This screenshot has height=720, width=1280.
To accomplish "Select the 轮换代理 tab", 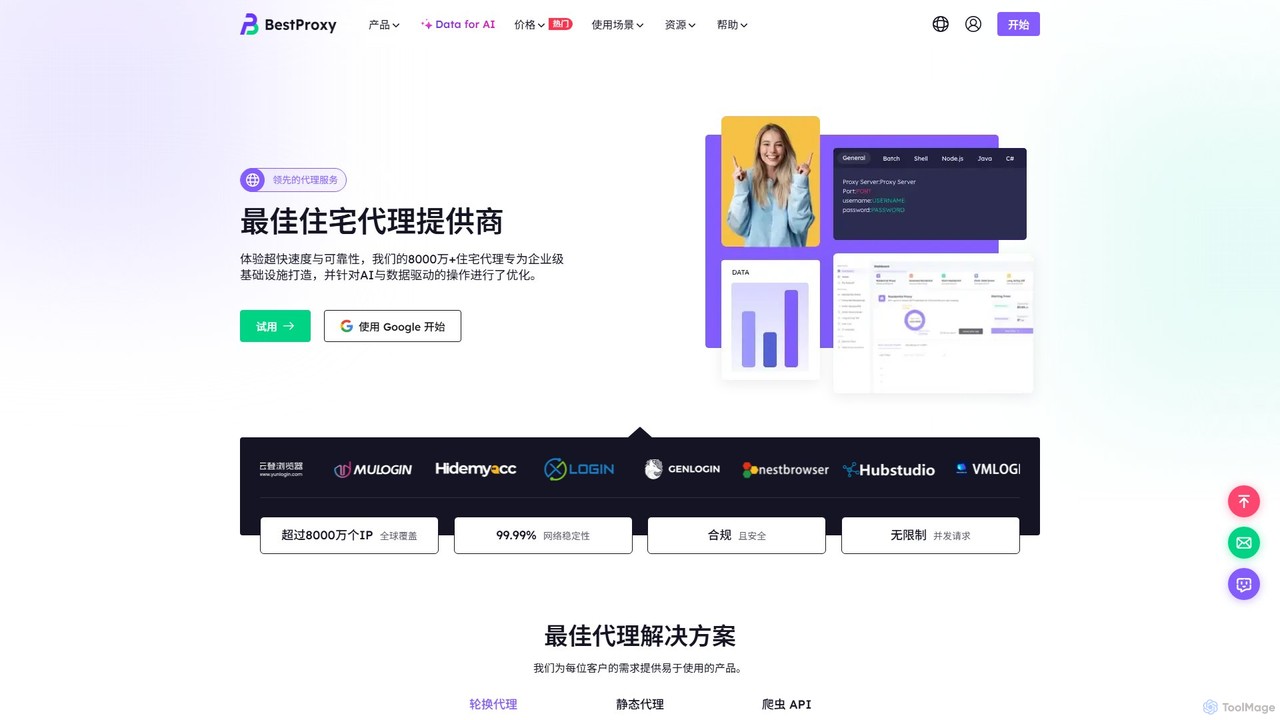I will pyautogui.click(x=493, y=704).
